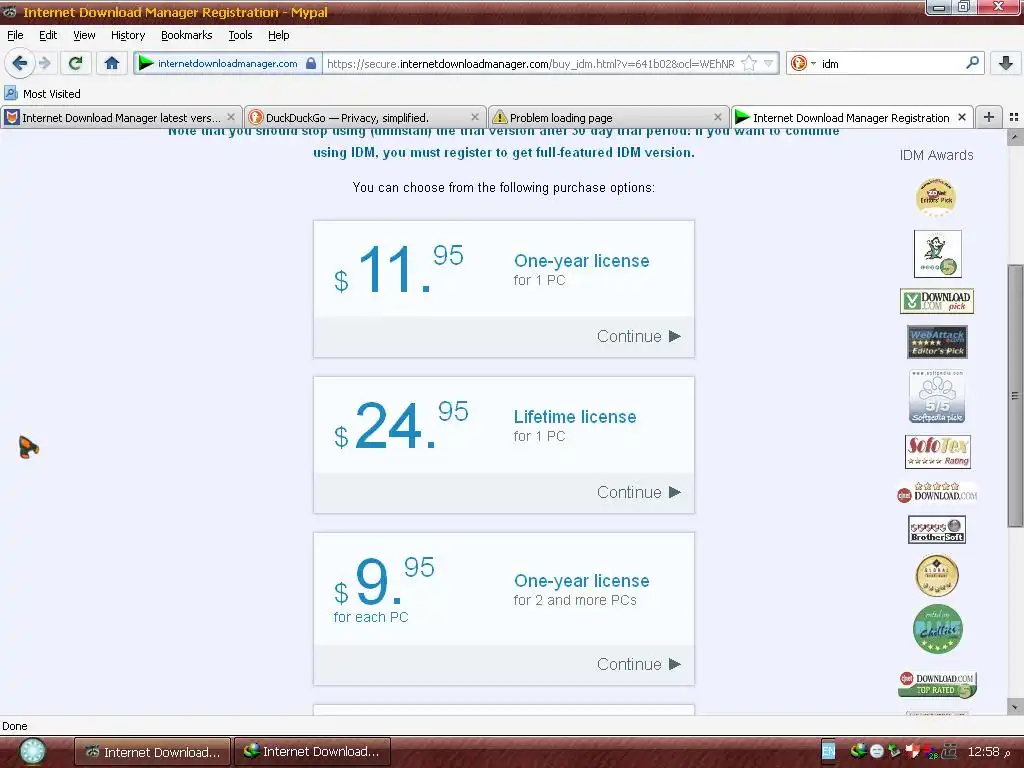Click the Download.com pick award badge
This screenshot has height=768, width=1024.
(936, 301)
